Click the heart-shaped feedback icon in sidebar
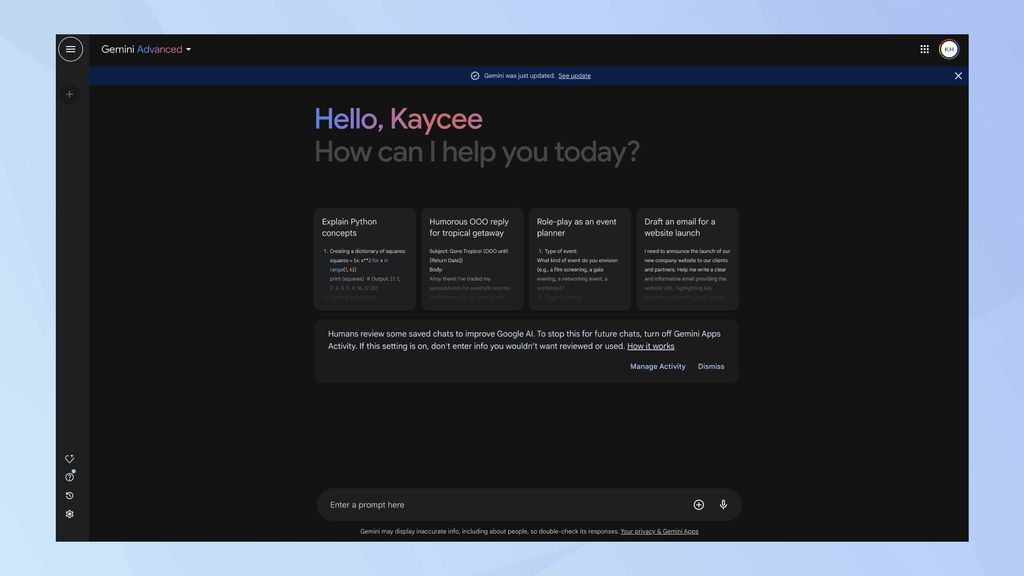The height and width of the screenshot is (576, 1024). [x=69, y=458]
